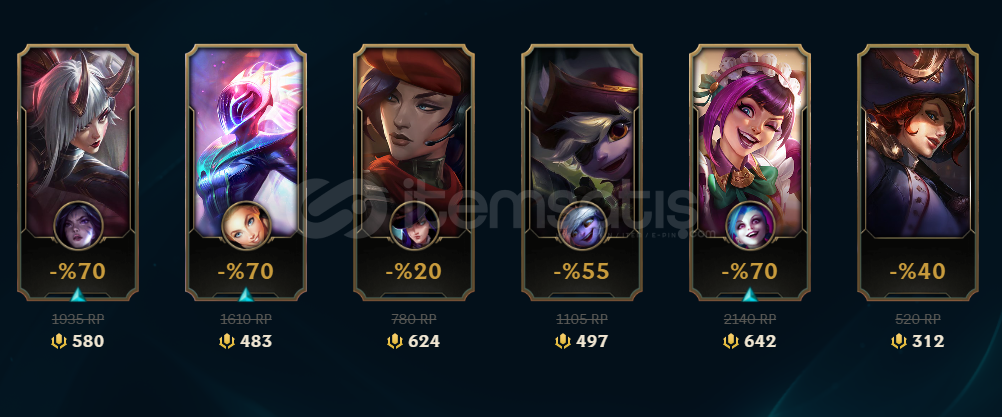Click the Fiora champion portrait icon
This screenshot has height=417, width=1002.
[78, 225]
